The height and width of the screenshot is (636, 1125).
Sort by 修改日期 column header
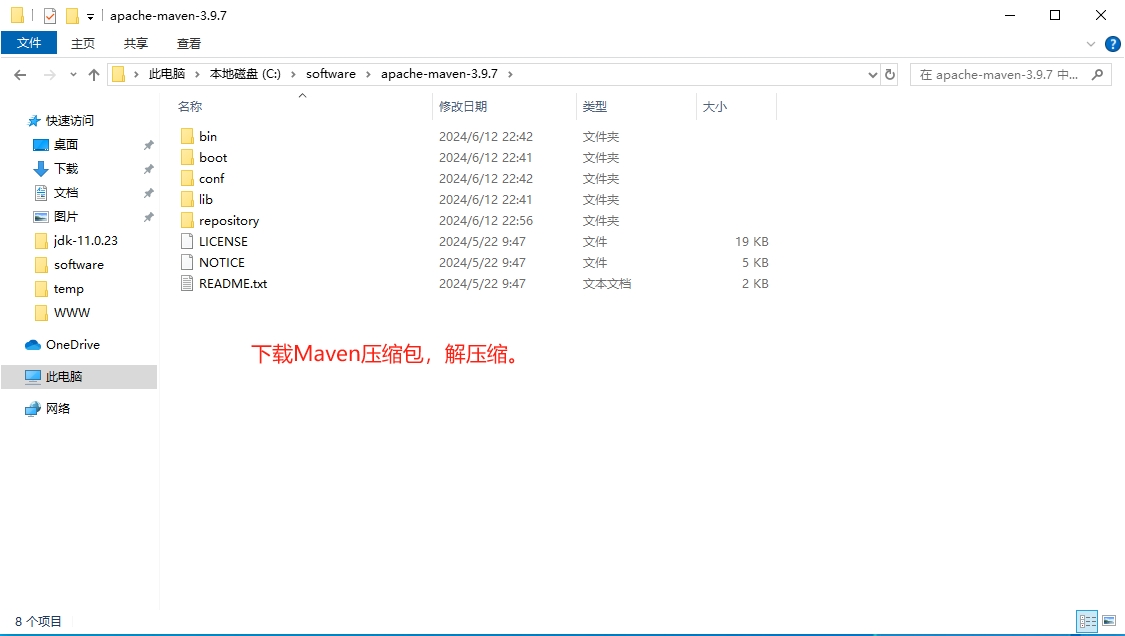point(463,106)
